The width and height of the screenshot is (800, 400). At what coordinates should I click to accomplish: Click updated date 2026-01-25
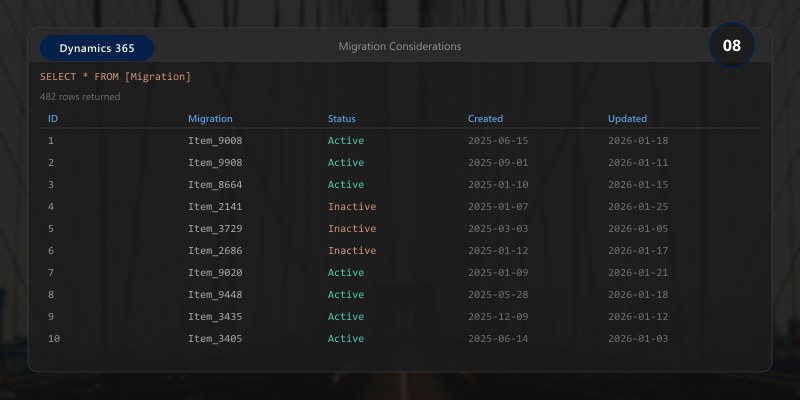pos(638,207)
